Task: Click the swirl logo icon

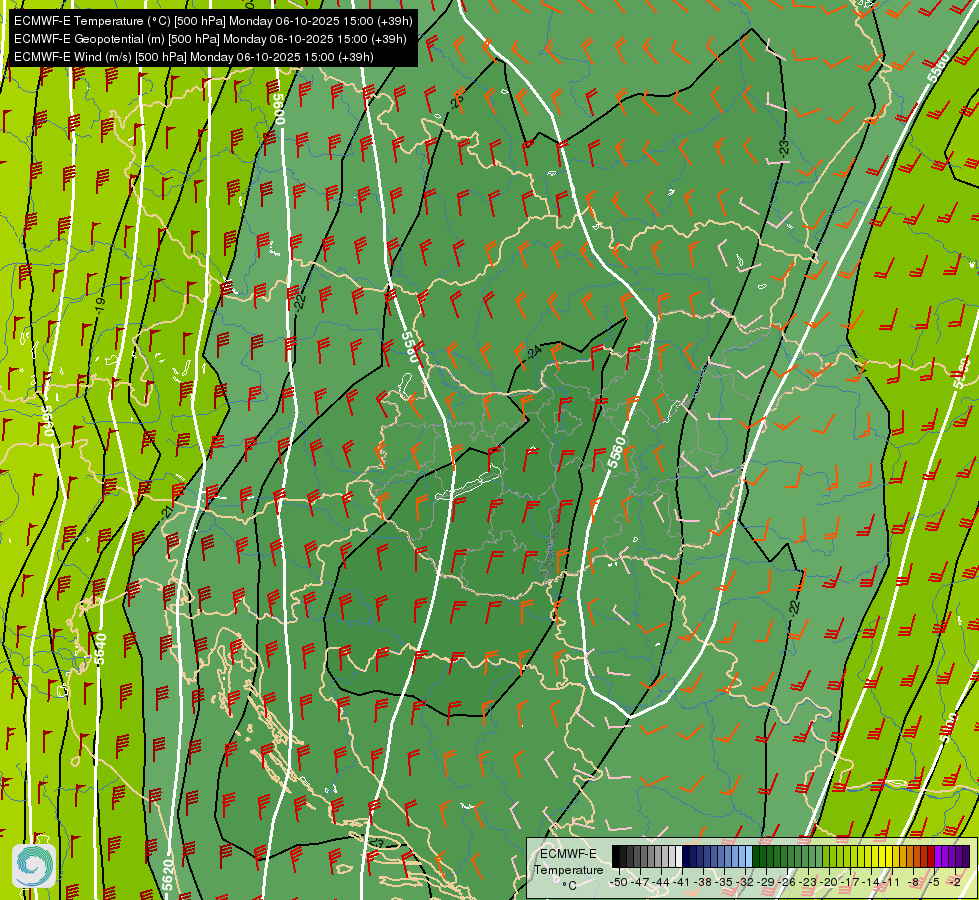Action: click(x=34, y=865)
